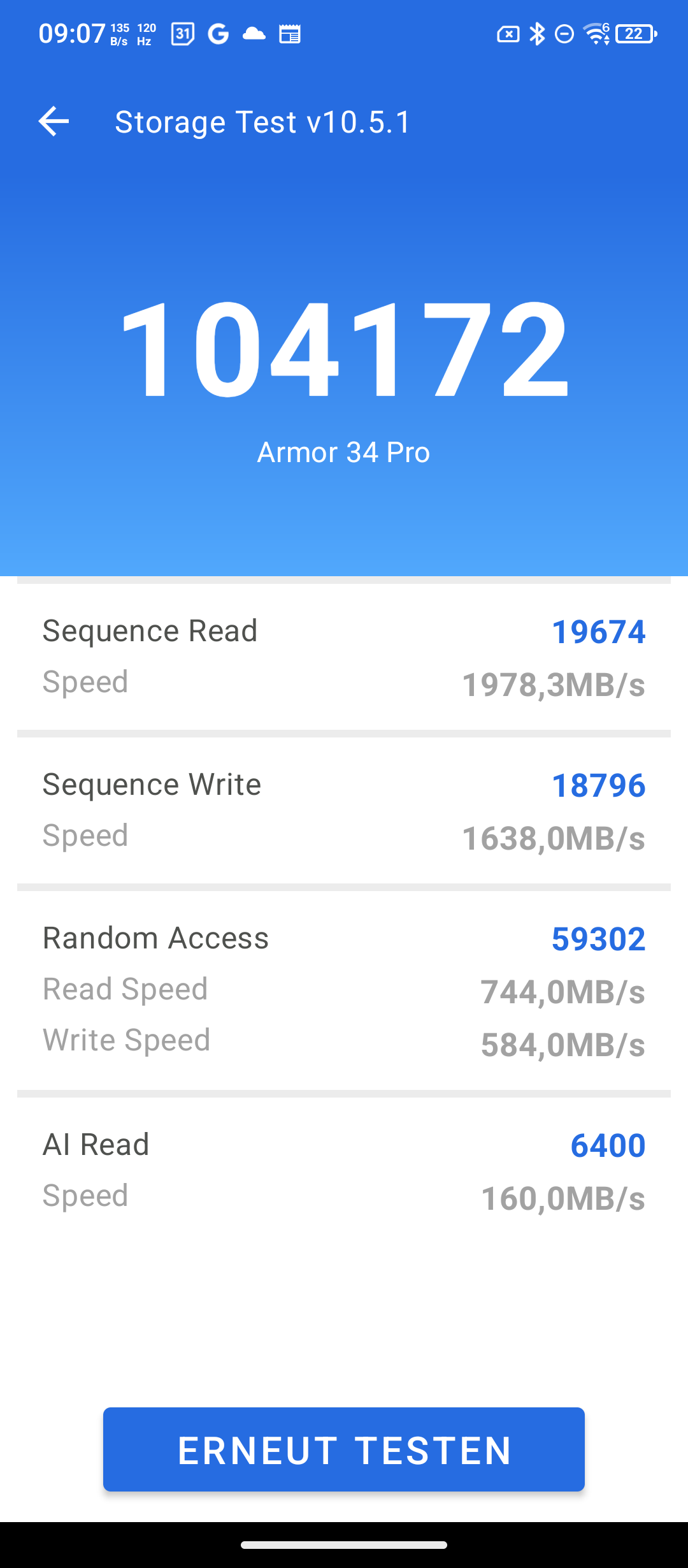Tap the 1978,3MB/s read speed value
This screenshot has width=688, height=1568.
[x=553, y=685]
